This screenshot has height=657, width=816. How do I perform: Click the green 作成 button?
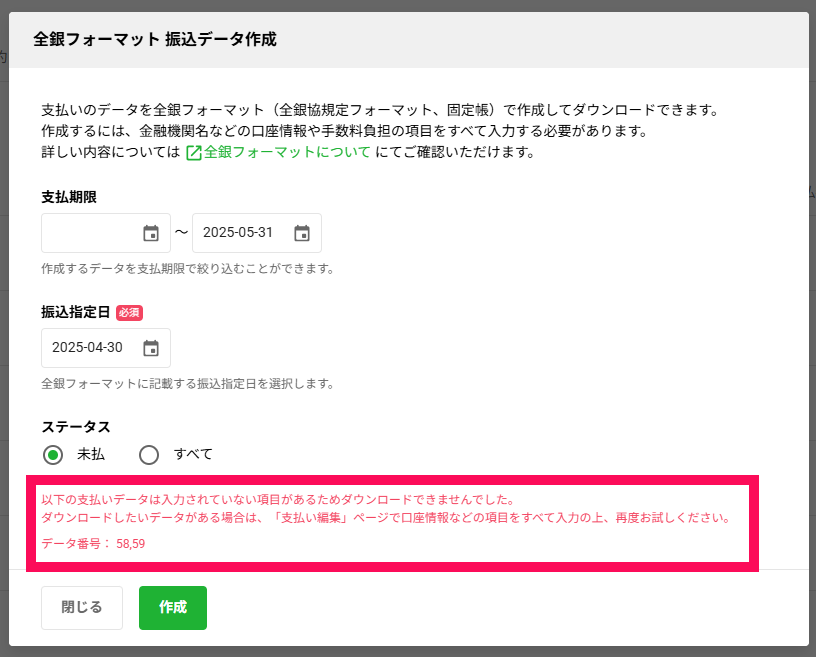click(173, 608)
